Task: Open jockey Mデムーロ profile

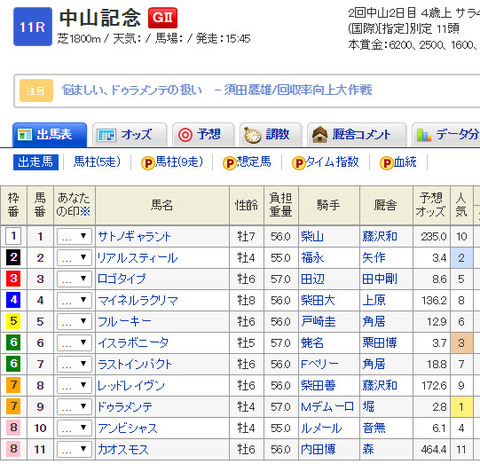Action: coord(327,407)
